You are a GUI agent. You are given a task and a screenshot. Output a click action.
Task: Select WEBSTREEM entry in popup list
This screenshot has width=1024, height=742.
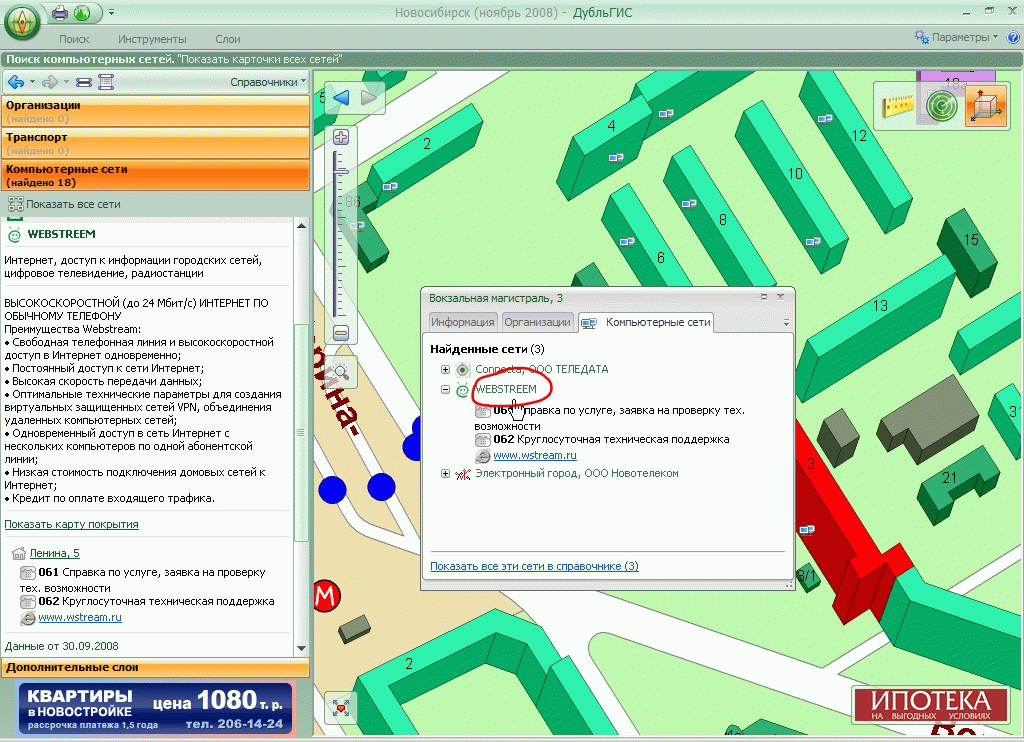pyautogui.click(x=505, y=389)
